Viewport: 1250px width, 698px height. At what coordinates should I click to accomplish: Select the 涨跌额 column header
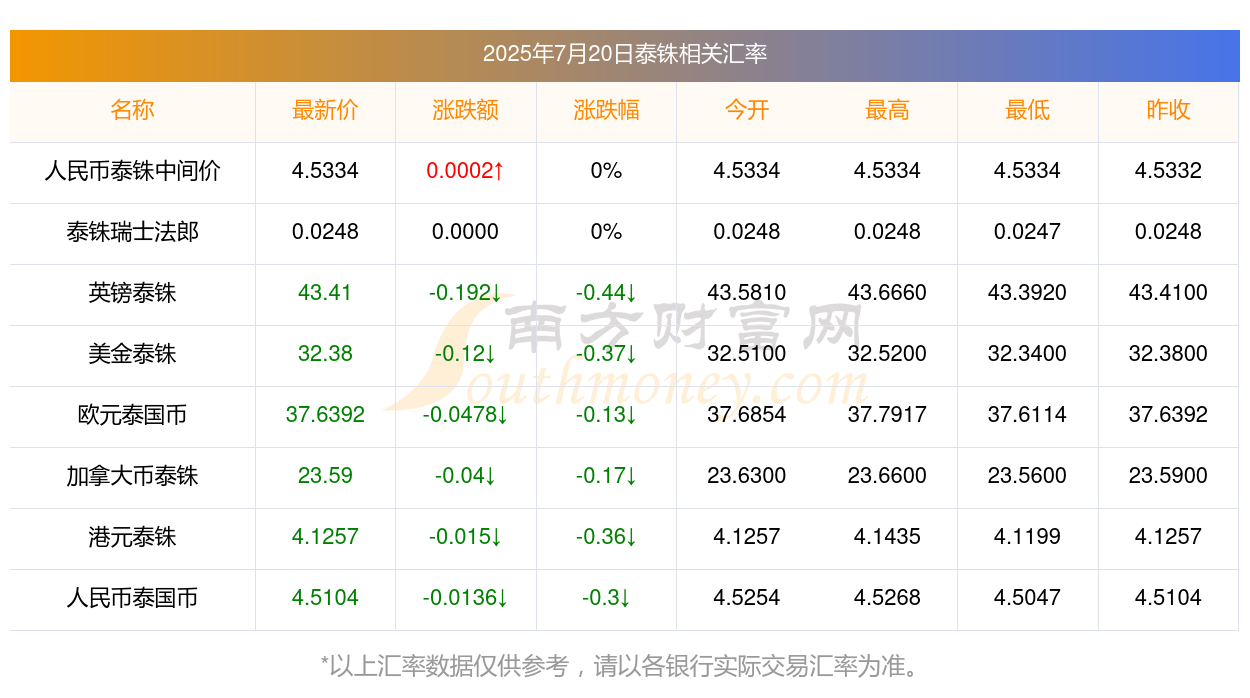tap(465, 110)
